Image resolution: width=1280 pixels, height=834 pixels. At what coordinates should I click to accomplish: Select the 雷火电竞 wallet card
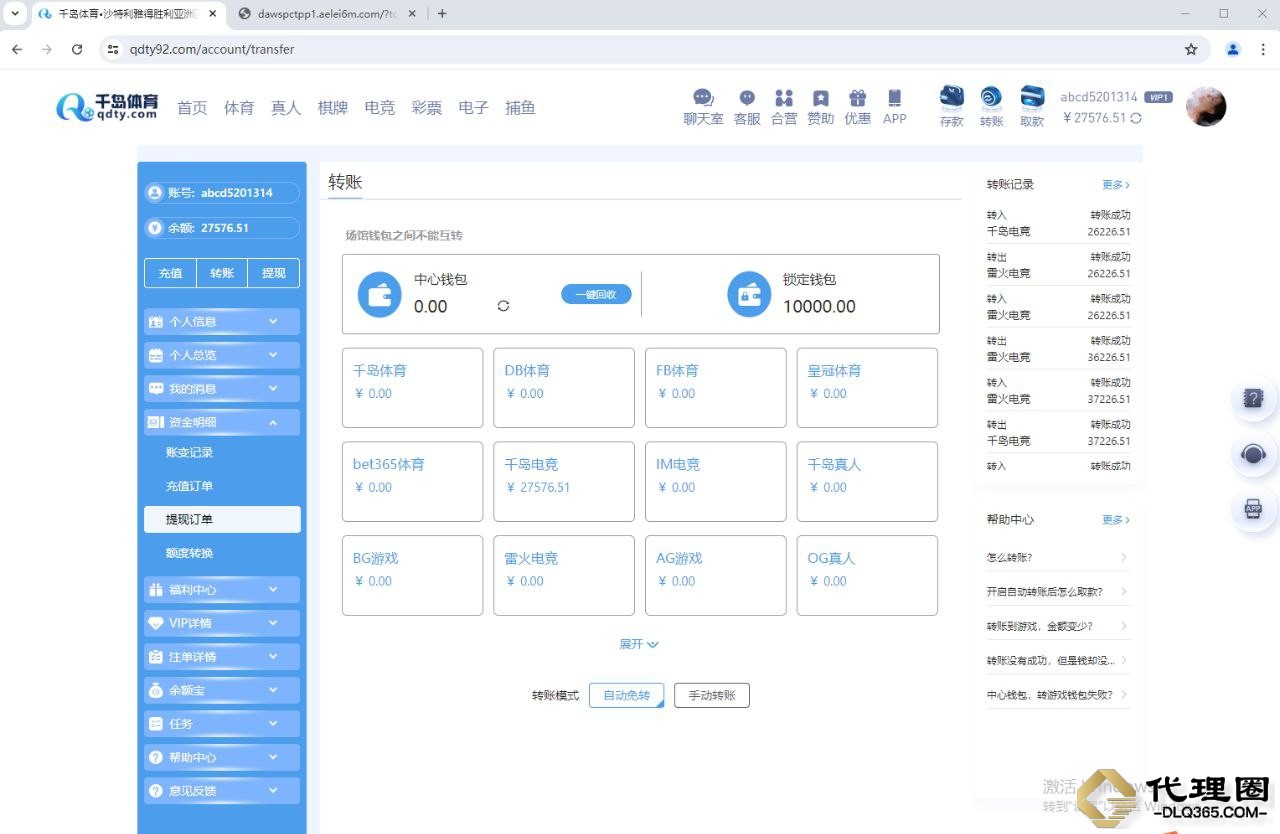pyautogui.click(x=564, y=575)
